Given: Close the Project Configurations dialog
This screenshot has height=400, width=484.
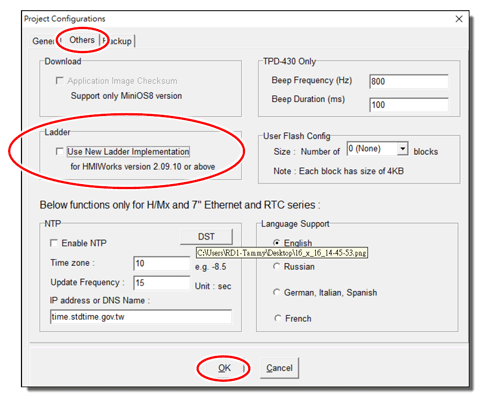Looking at the screenshot, I should coord(459,19).
